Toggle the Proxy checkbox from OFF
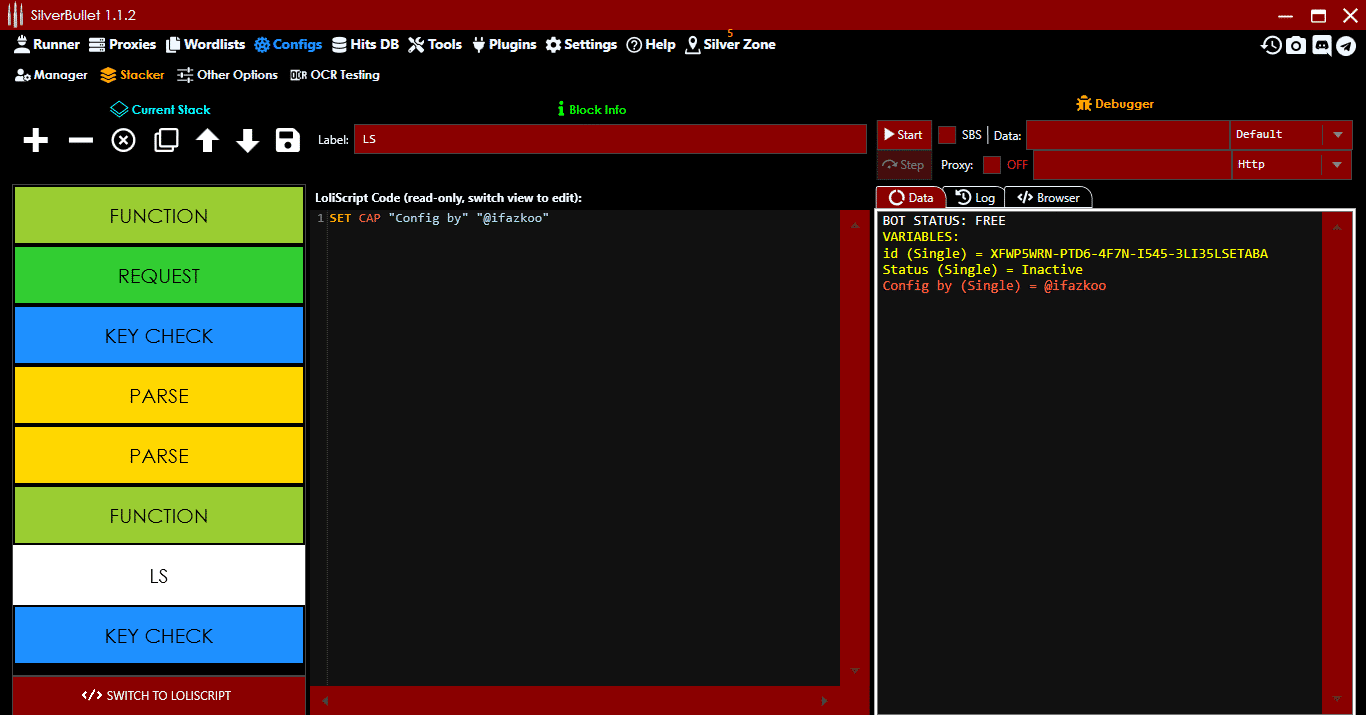The image size is (1366, 715). pyautogui.click(x=994, y=164)
